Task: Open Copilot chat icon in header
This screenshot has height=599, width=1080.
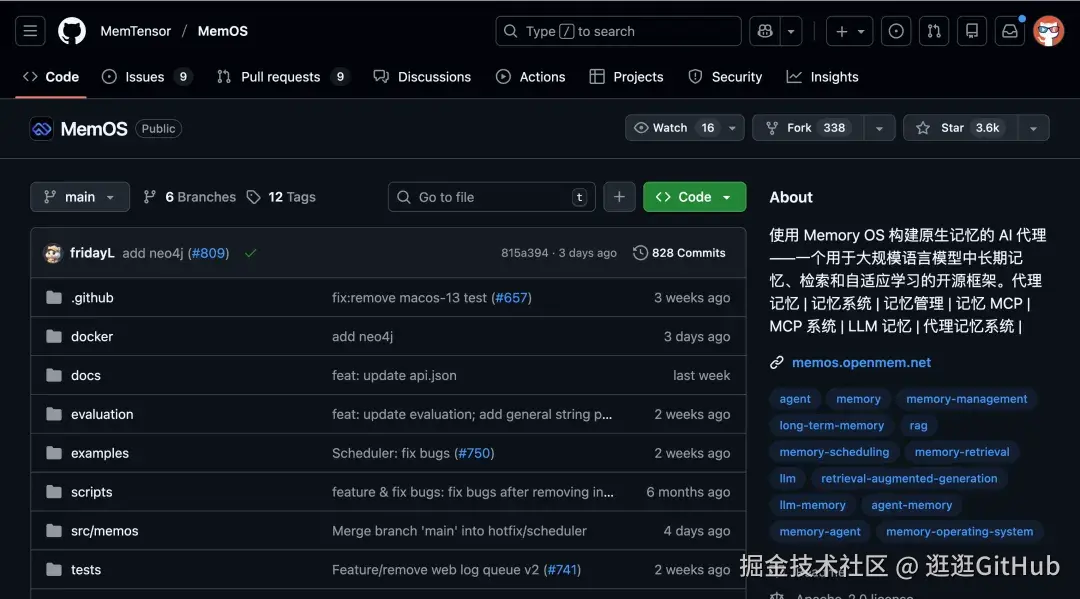Action: (765, 31)
